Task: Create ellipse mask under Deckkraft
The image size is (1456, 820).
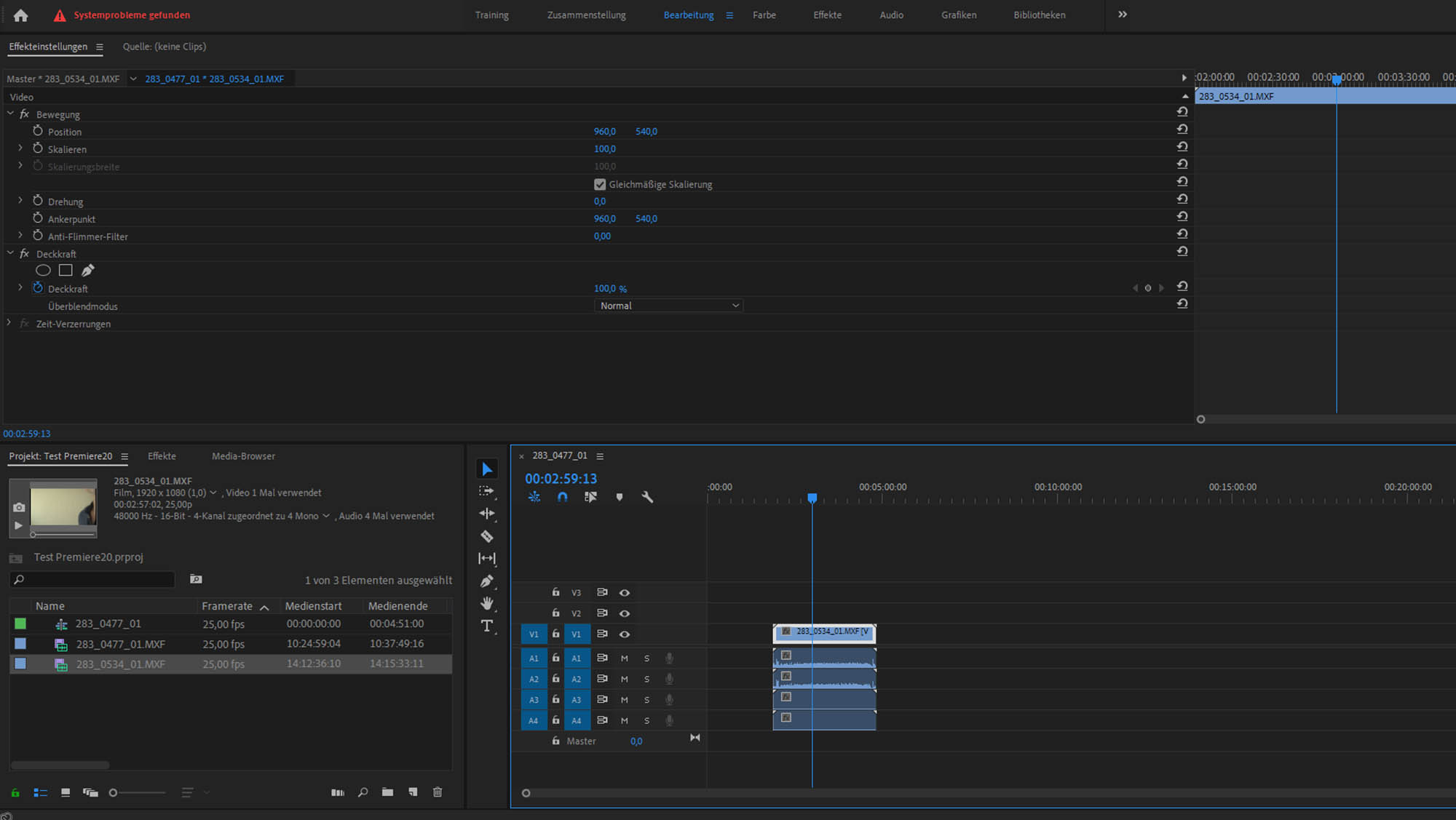Action: (43, 271)
